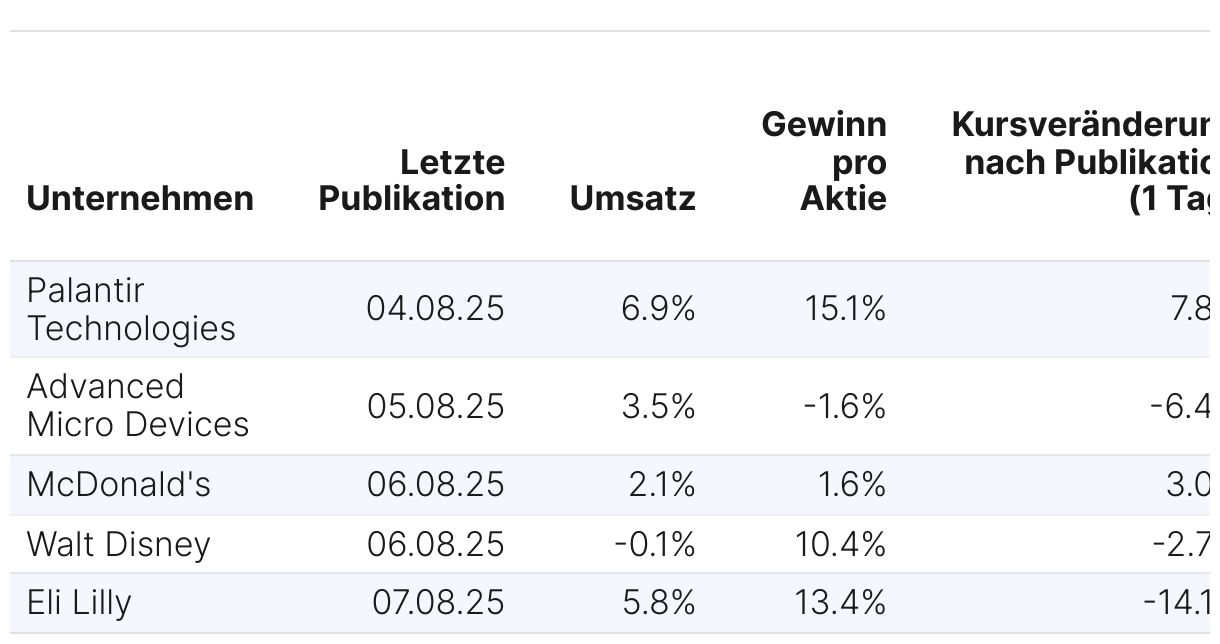Select the Palantir Technologies company name

131,309
